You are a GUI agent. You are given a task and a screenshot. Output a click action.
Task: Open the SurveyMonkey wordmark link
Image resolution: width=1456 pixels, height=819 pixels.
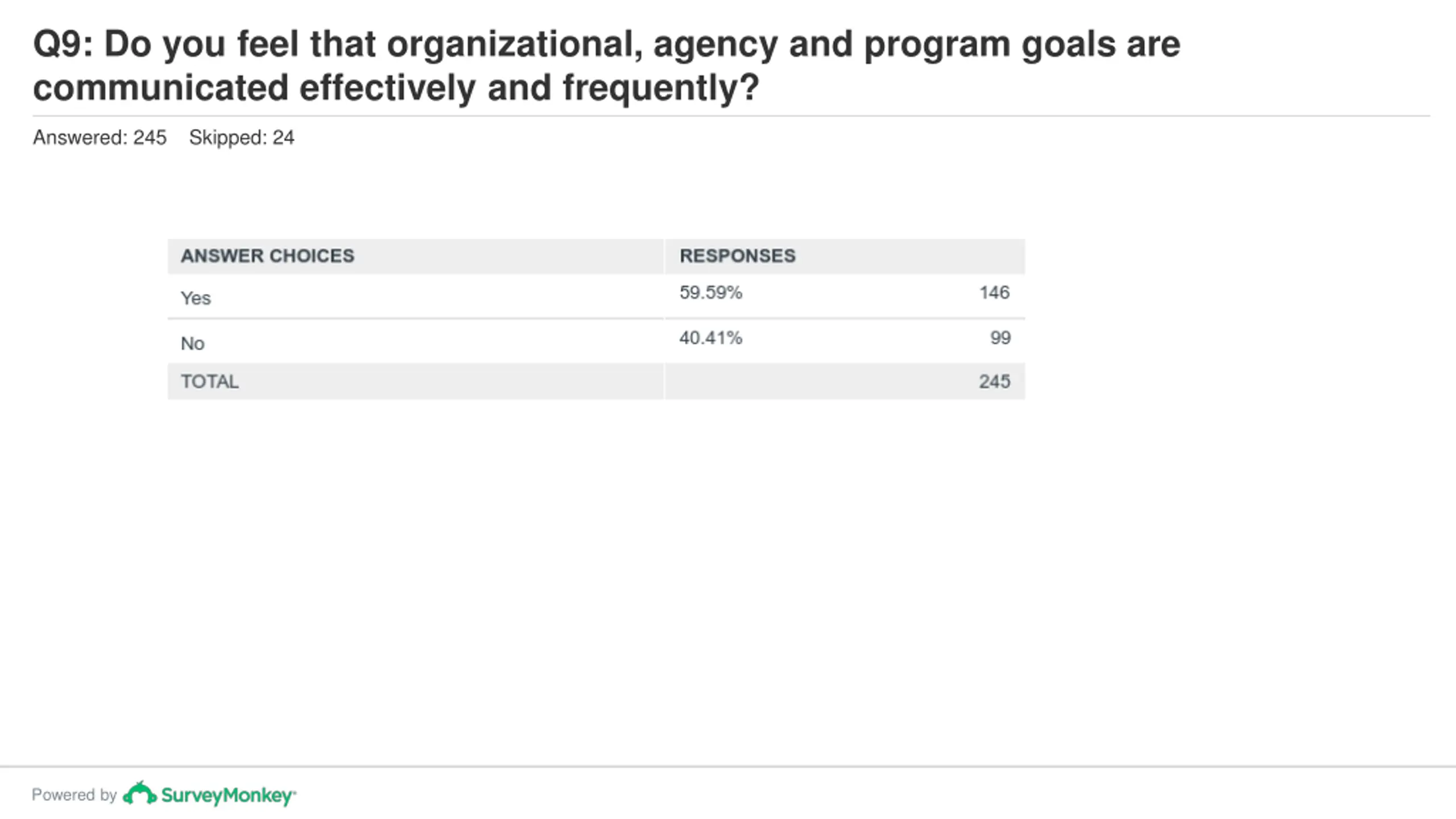[229, 795]
